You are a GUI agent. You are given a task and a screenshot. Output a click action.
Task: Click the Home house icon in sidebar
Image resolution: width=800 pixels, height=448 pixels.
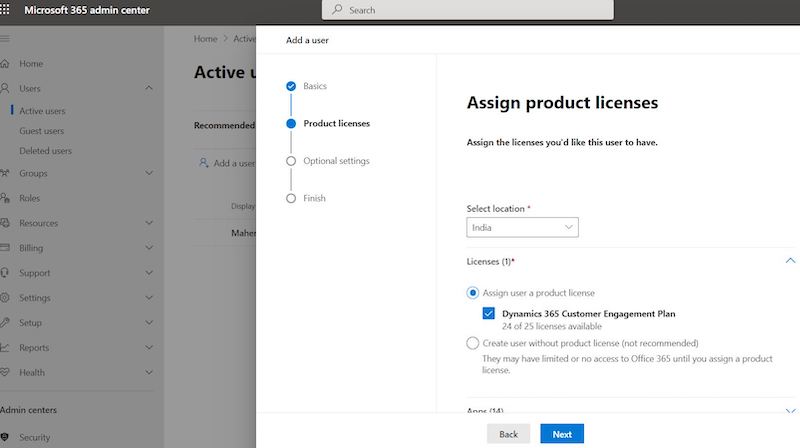[x=5, y=64]
